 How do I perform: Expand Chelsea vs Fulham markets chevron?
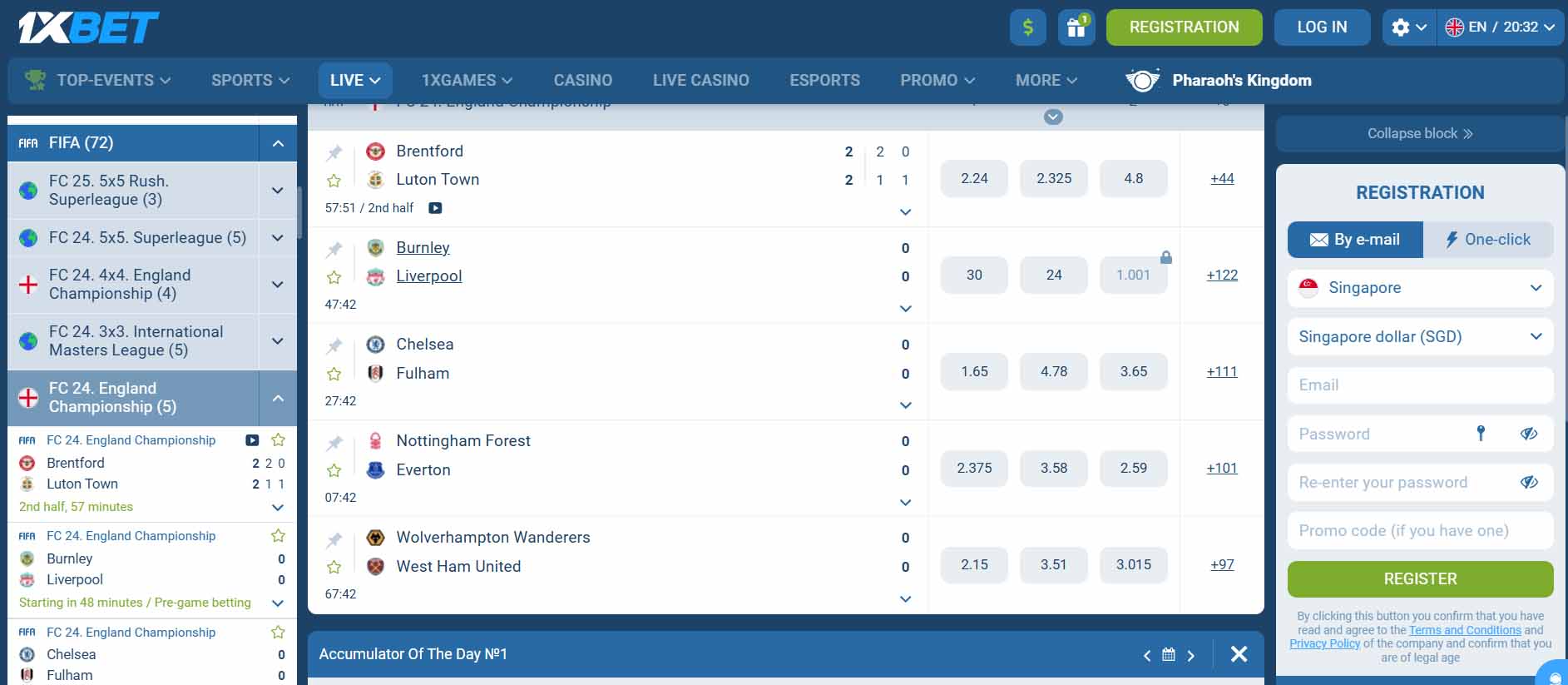pyautogui.click(x=906, y=405)
